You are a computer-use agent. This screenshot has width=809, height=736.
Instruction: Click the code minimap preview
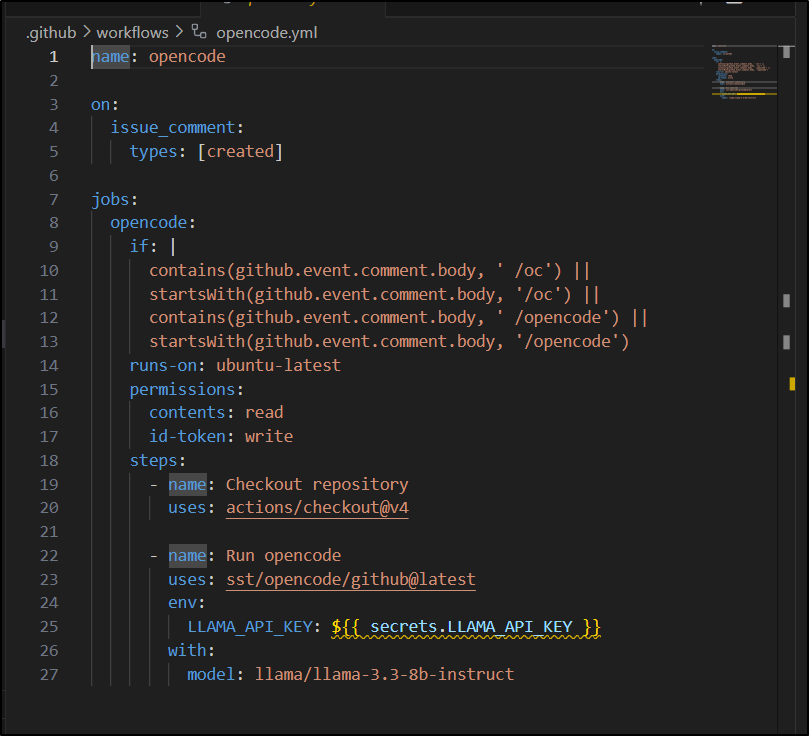point(744,72)
